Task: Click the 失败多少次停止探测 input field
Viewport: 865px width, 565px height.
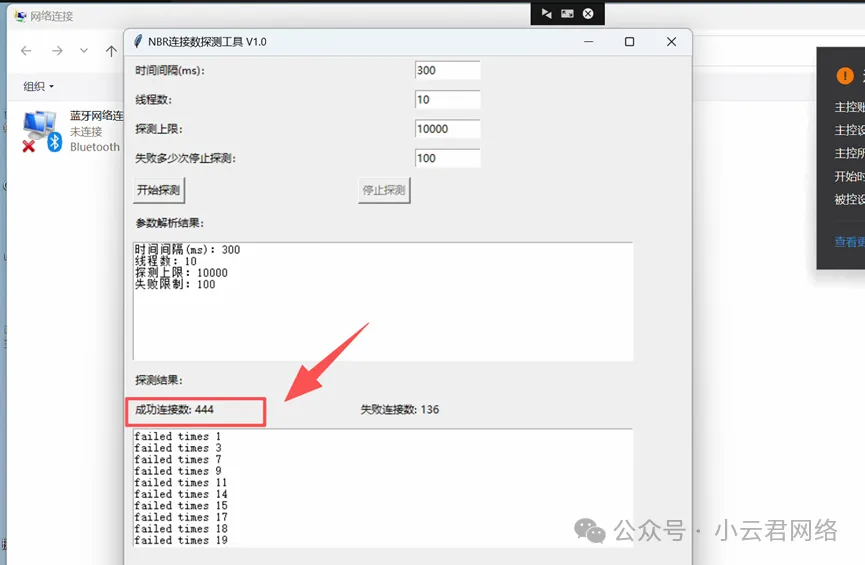Action: [x=447, y=158]
